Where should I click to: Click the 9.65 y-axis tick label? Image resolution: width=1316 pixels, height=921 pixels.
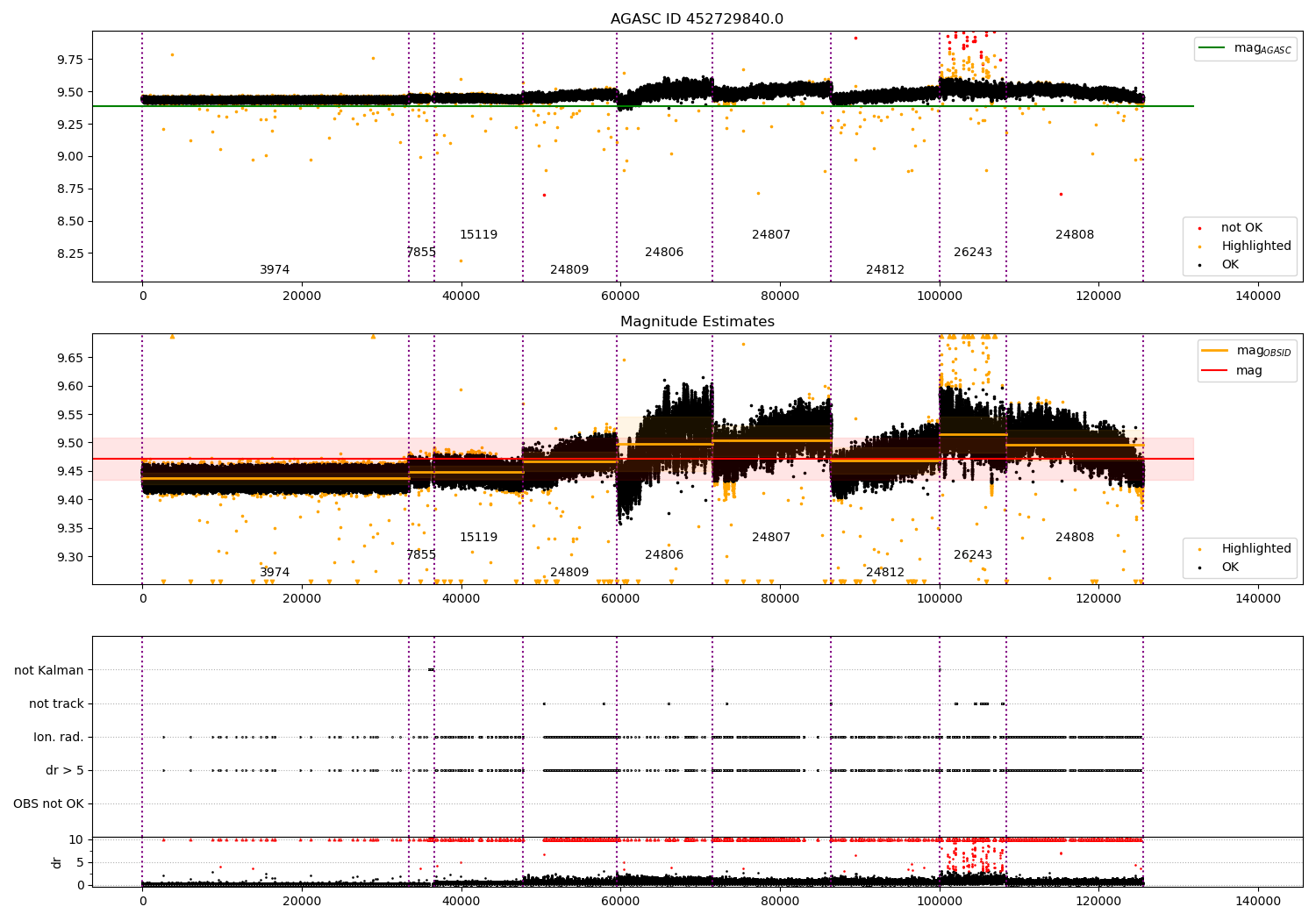pos(70,358)
